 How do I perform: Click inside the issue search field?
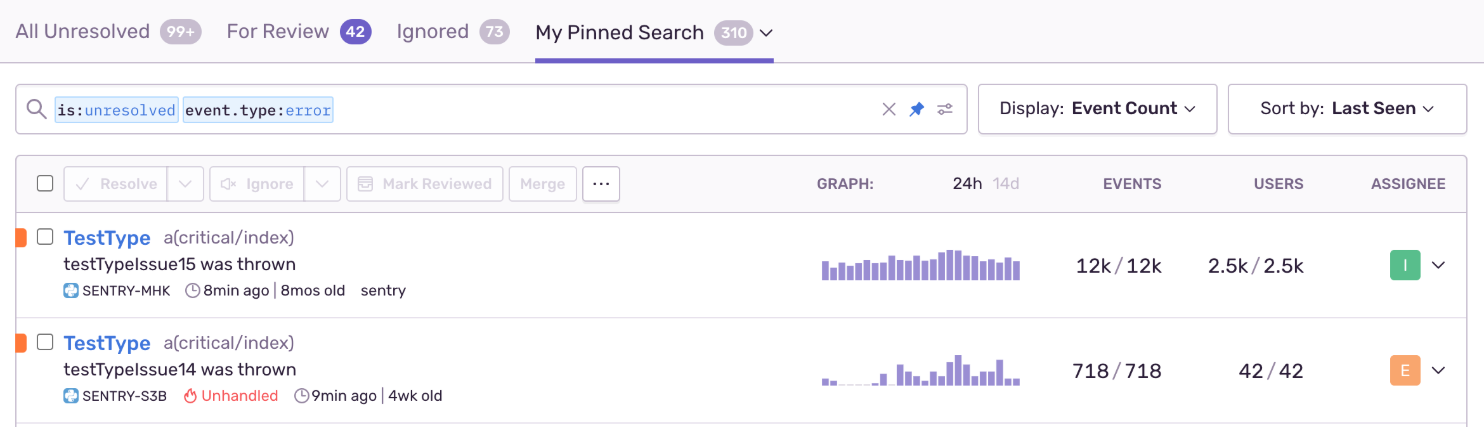pyautogui.click(x=600, y=109)
